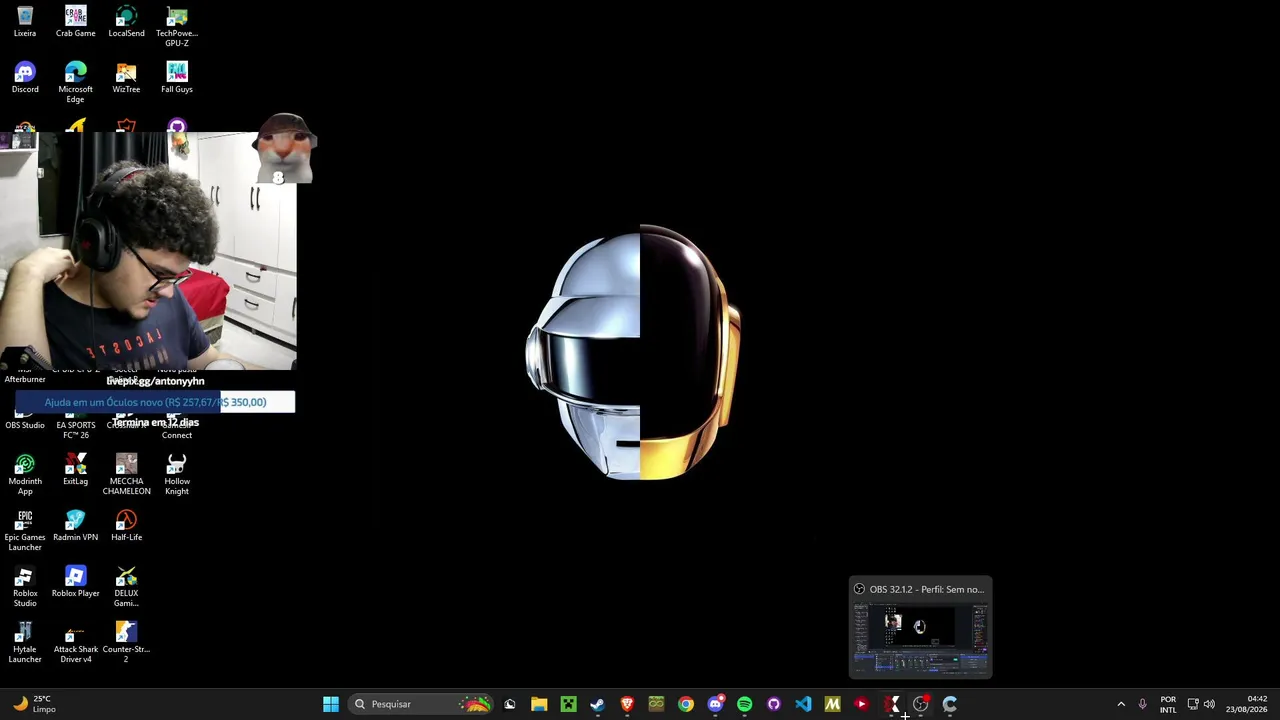
Task: Select the Roblox Studio desktop shortcut
Action: click(25, 587)
